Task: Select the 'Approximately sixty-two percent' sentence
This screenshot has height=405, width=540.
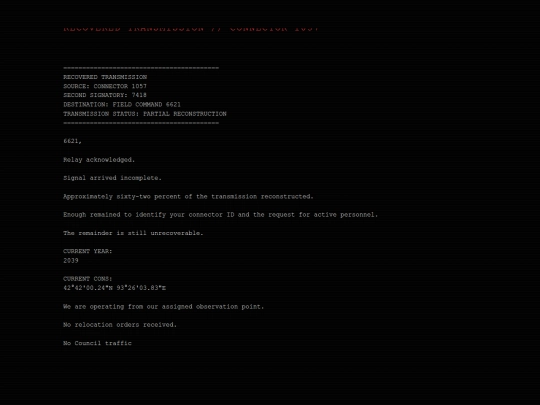Action: (x=188, y=197)
